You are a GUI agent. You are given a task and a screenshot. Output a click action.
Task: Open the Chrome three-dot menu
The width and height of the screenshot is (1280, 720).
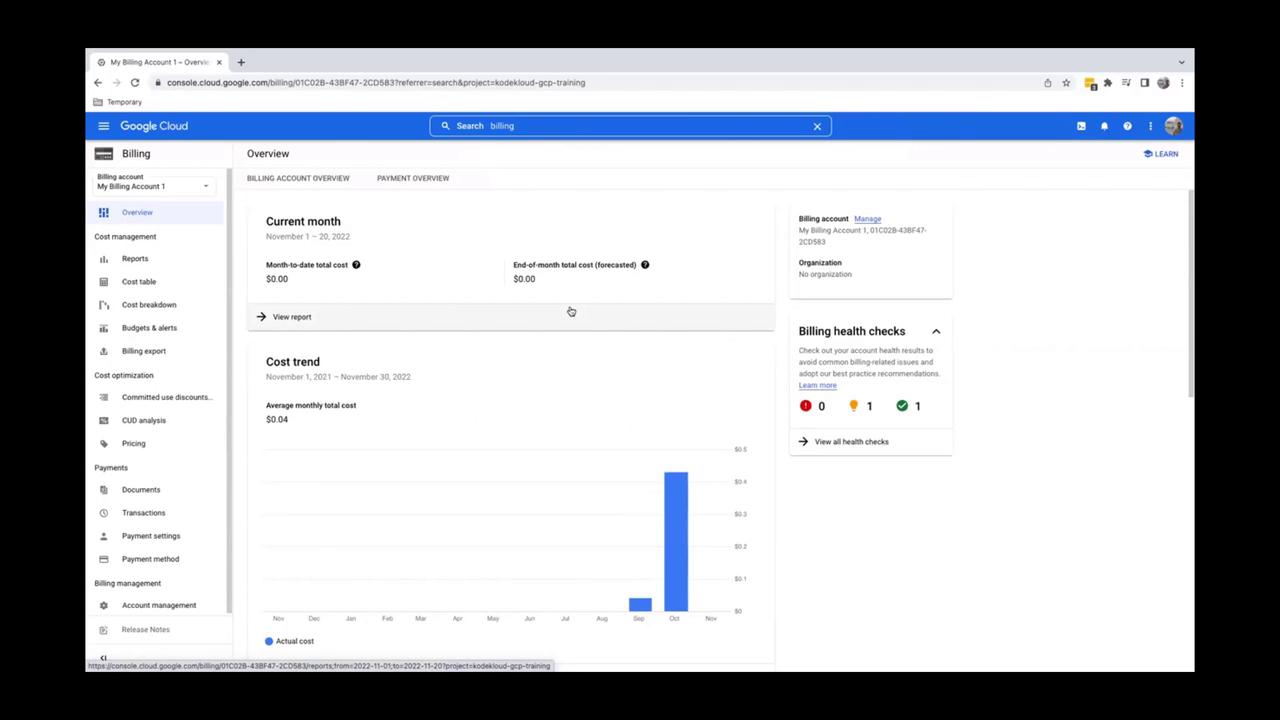click(x=1182, y=83)
